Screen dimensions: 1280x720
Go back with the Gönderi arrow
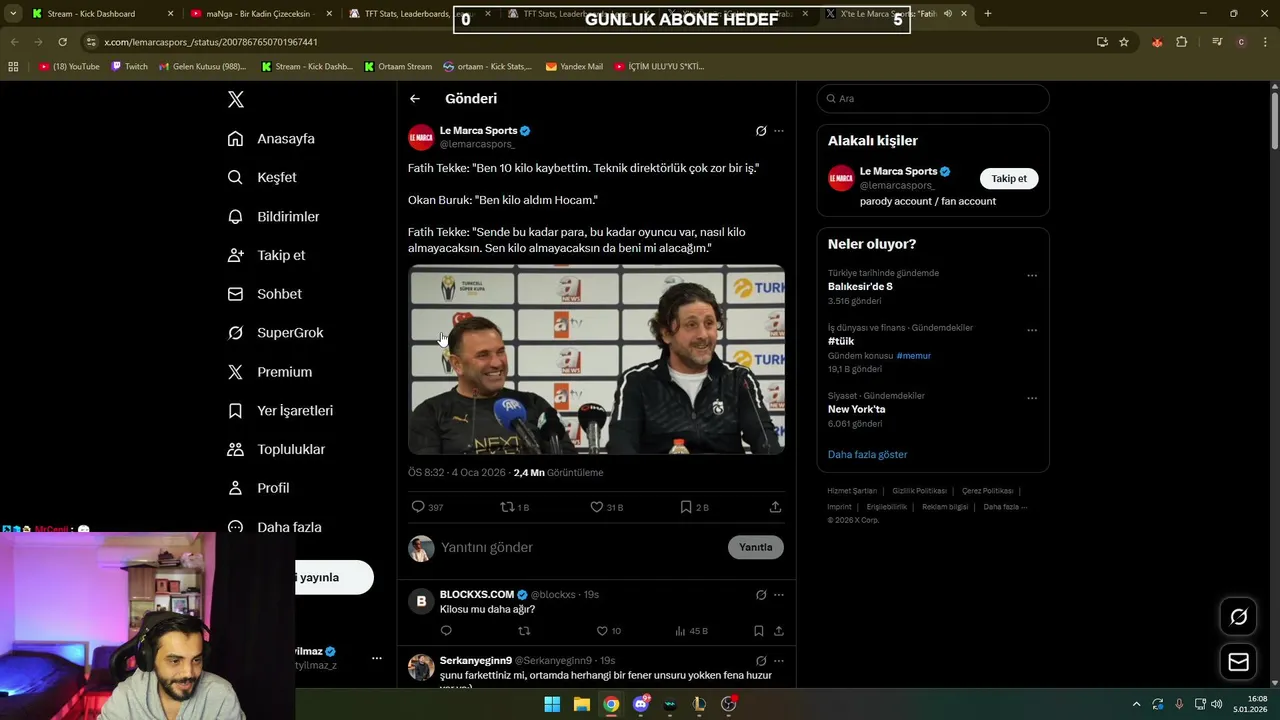pyautogui.click(x=415, y=99)
